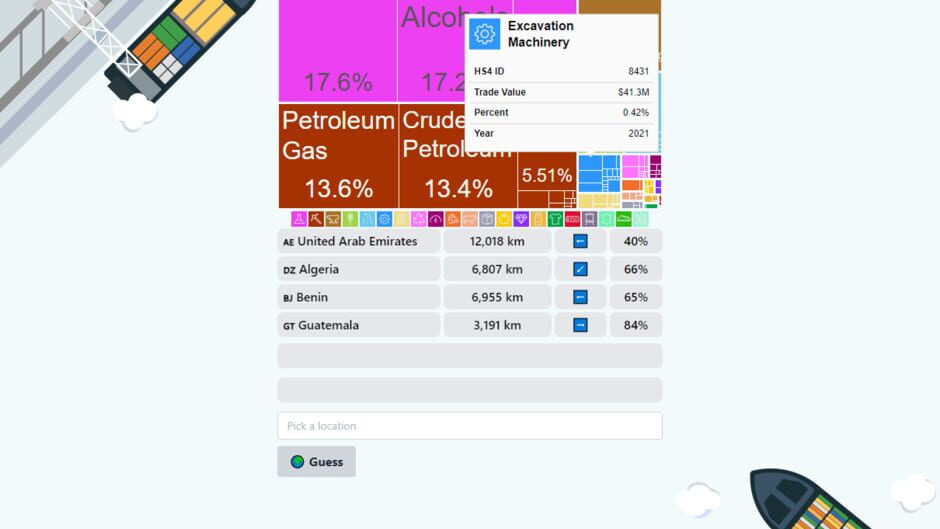940x529 pixels.
Task: Click the direction arrow in Guatemala row
Action: tap(580, 325)
